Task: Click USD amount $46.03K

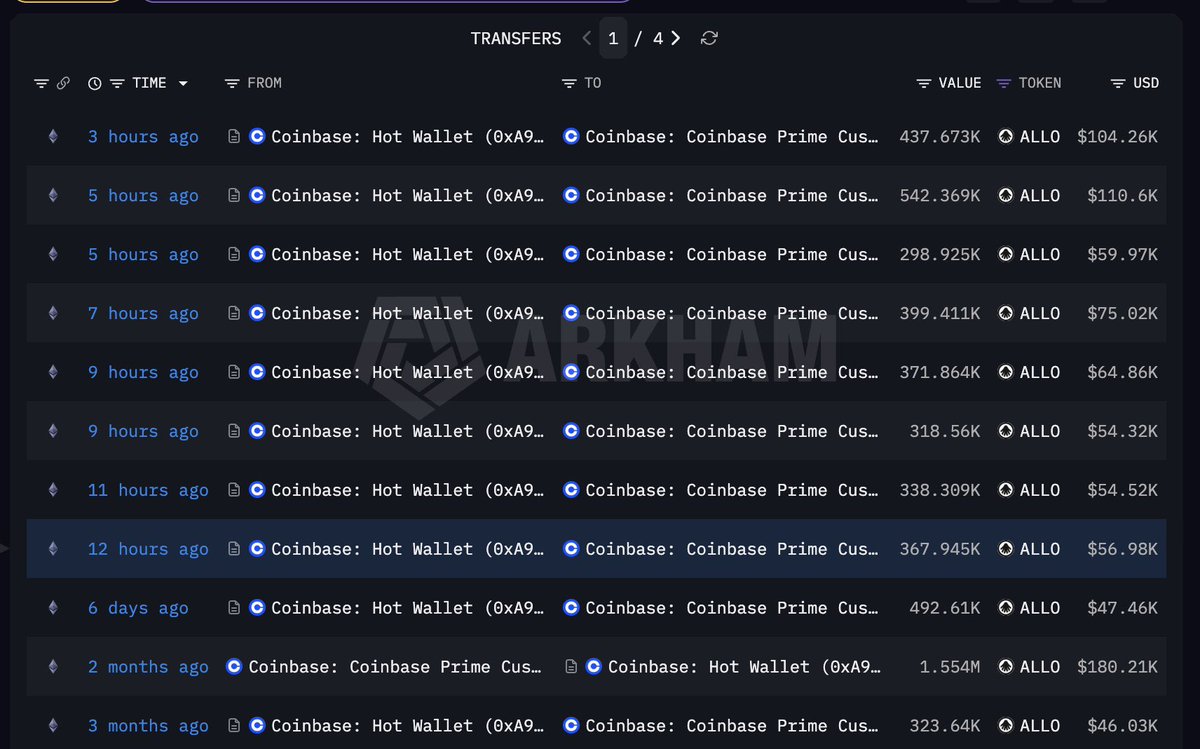Action: (1123, 726)
